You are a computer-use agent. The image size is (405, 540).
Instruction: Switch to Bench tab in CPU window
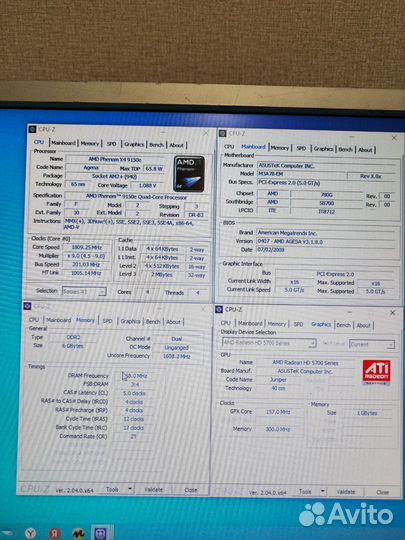(156, 145)
